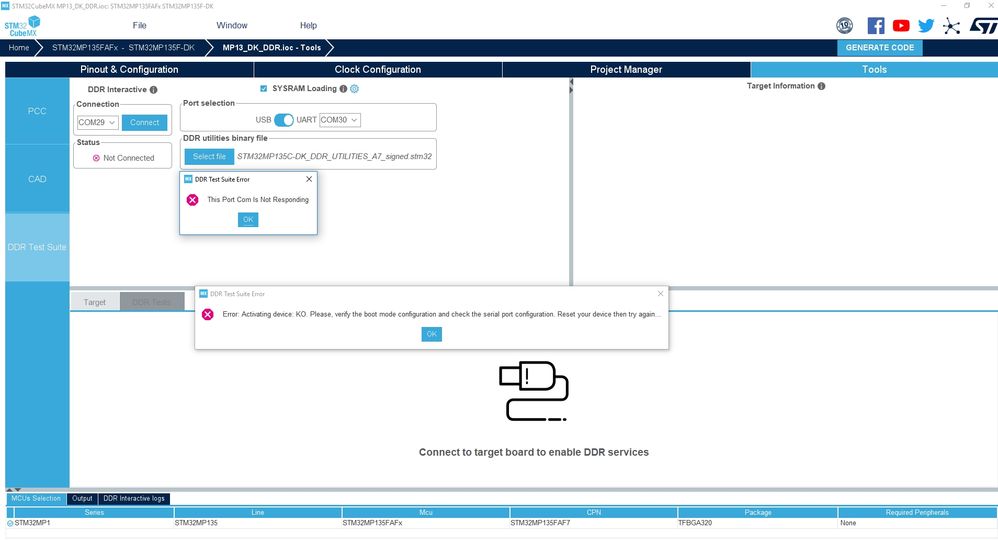Click the DDR utilities binary file name
Image resolution: width=998 pixels, height=540 pixels.
pos(334,156)
